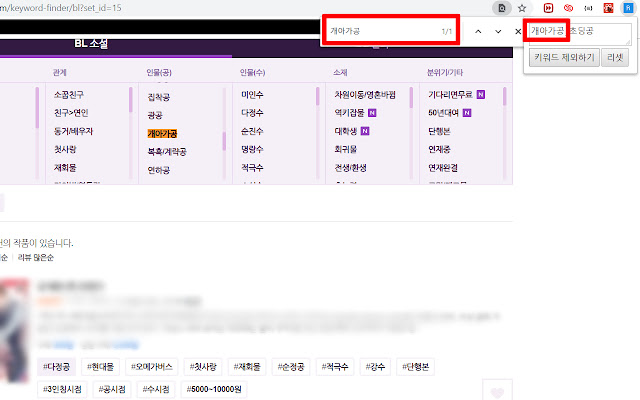The height and width of the screenshot is (400, 640).
Task: Click the #다정공 tag
Action: (x=56, y=367)
